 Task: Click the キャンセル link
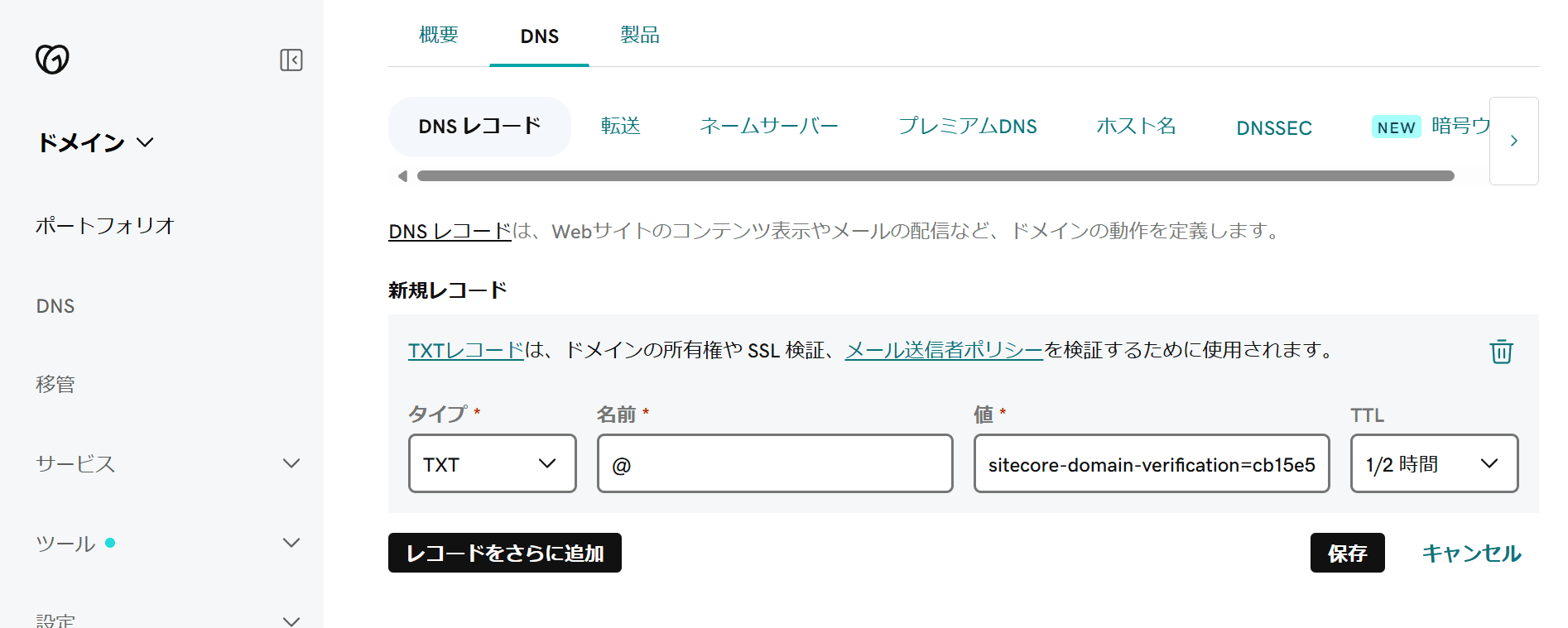pos(1470,553)
